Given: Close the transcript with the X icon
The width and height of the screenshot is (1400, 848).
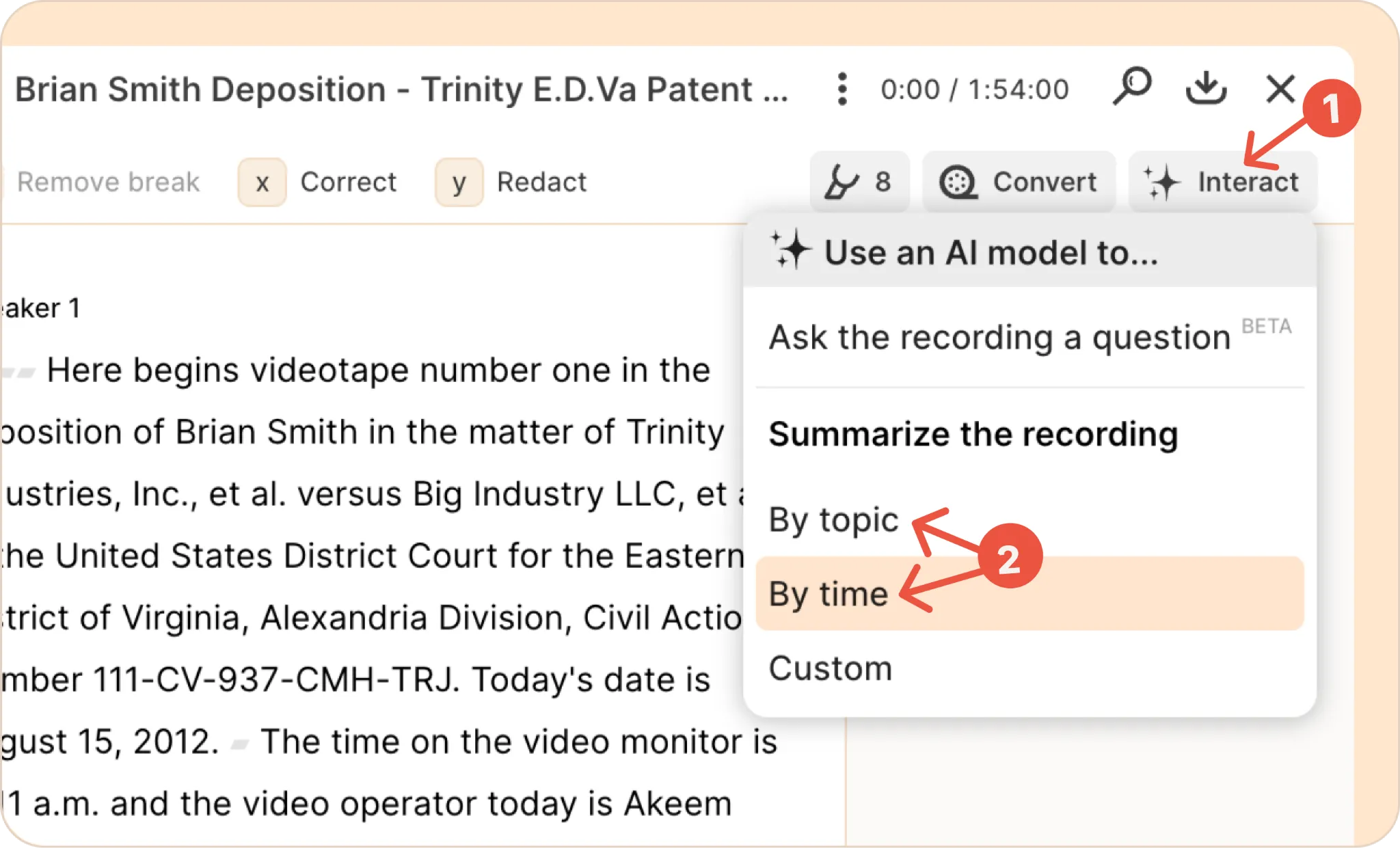Looking at the screenshot, I should 1280,89.
